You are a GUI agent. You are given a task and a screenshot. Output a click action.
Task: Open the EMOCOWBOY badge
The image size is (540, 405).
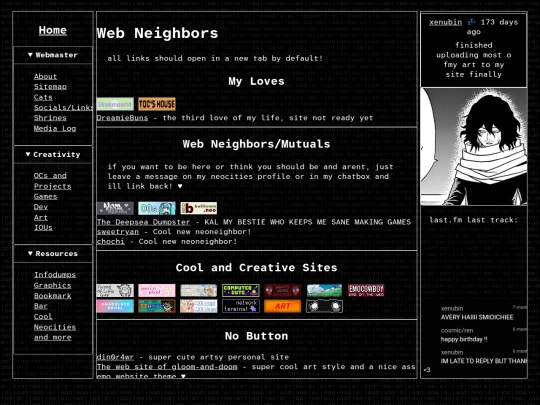[x=366, y=290]
